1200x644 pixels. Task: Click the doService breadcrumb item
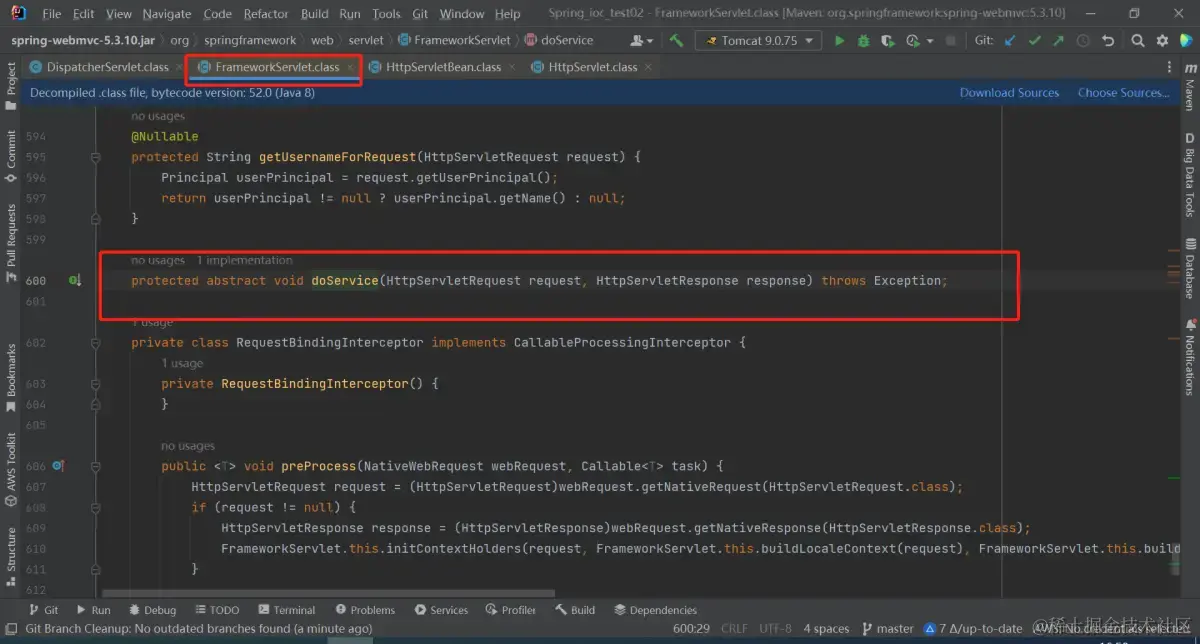pos(559,41)
